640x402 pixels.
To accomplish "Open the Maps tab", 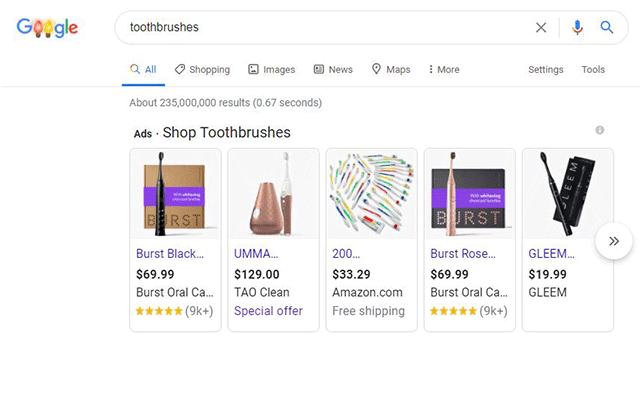I will coord(391,70).
